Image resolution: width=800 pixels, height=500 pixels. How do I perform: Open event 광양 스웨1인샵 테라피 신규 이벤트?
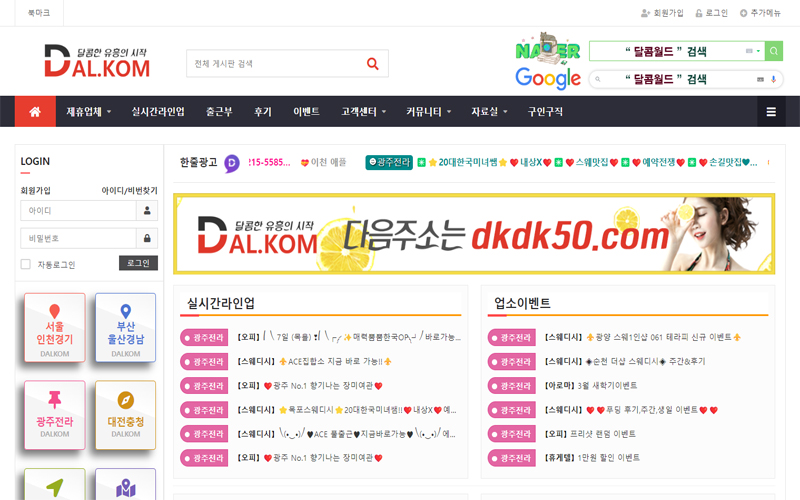(643, 337)
